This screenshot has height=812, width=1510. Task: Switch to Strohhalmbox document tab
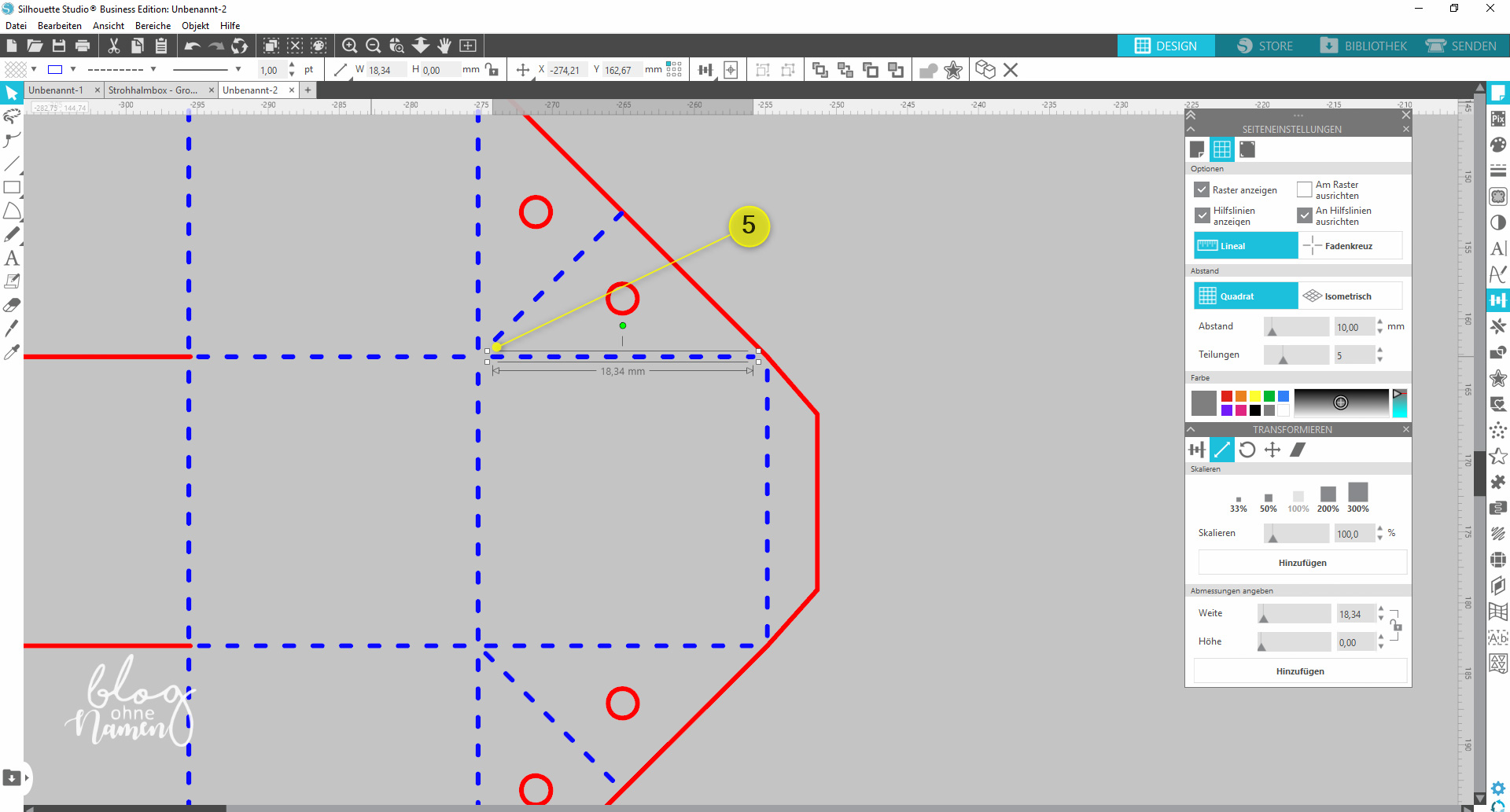[x=153, y=90]
